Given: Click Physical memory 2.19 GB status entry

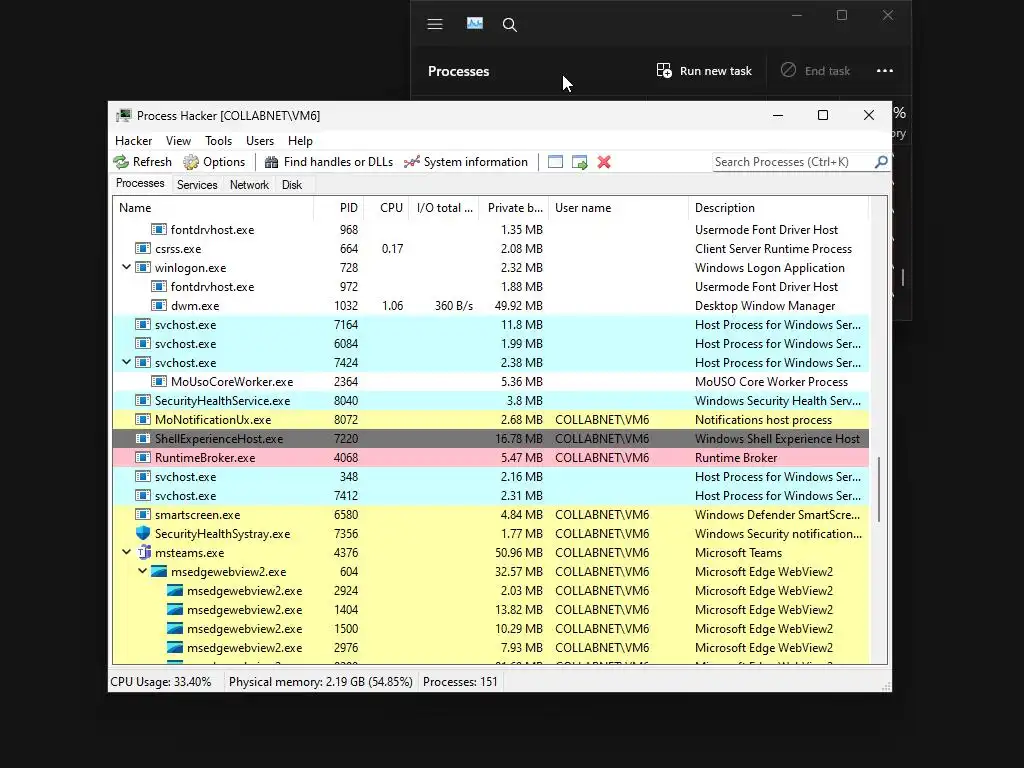Looking at the screenshot, I should click(x=321, y=682).
